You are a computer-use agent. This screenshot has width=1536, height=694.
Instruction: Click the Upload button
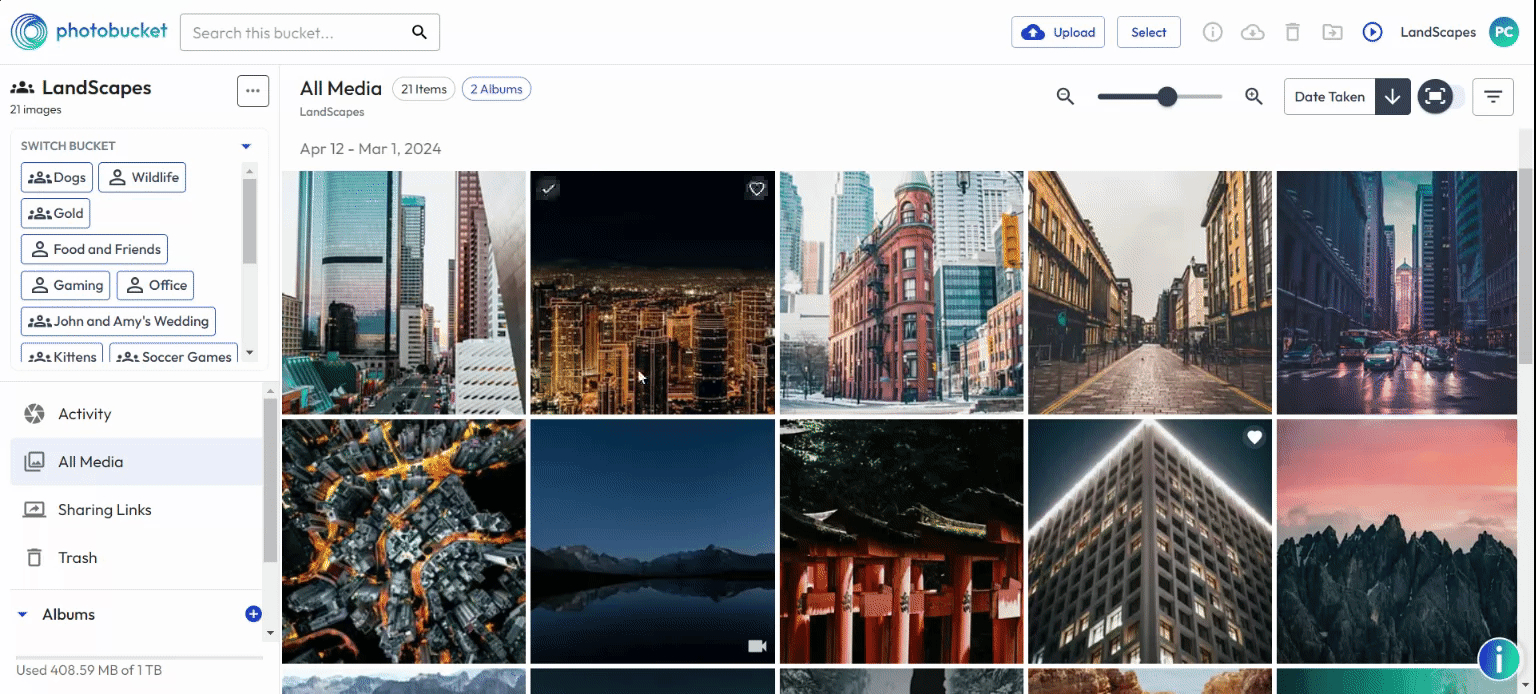pos(1058,32)
